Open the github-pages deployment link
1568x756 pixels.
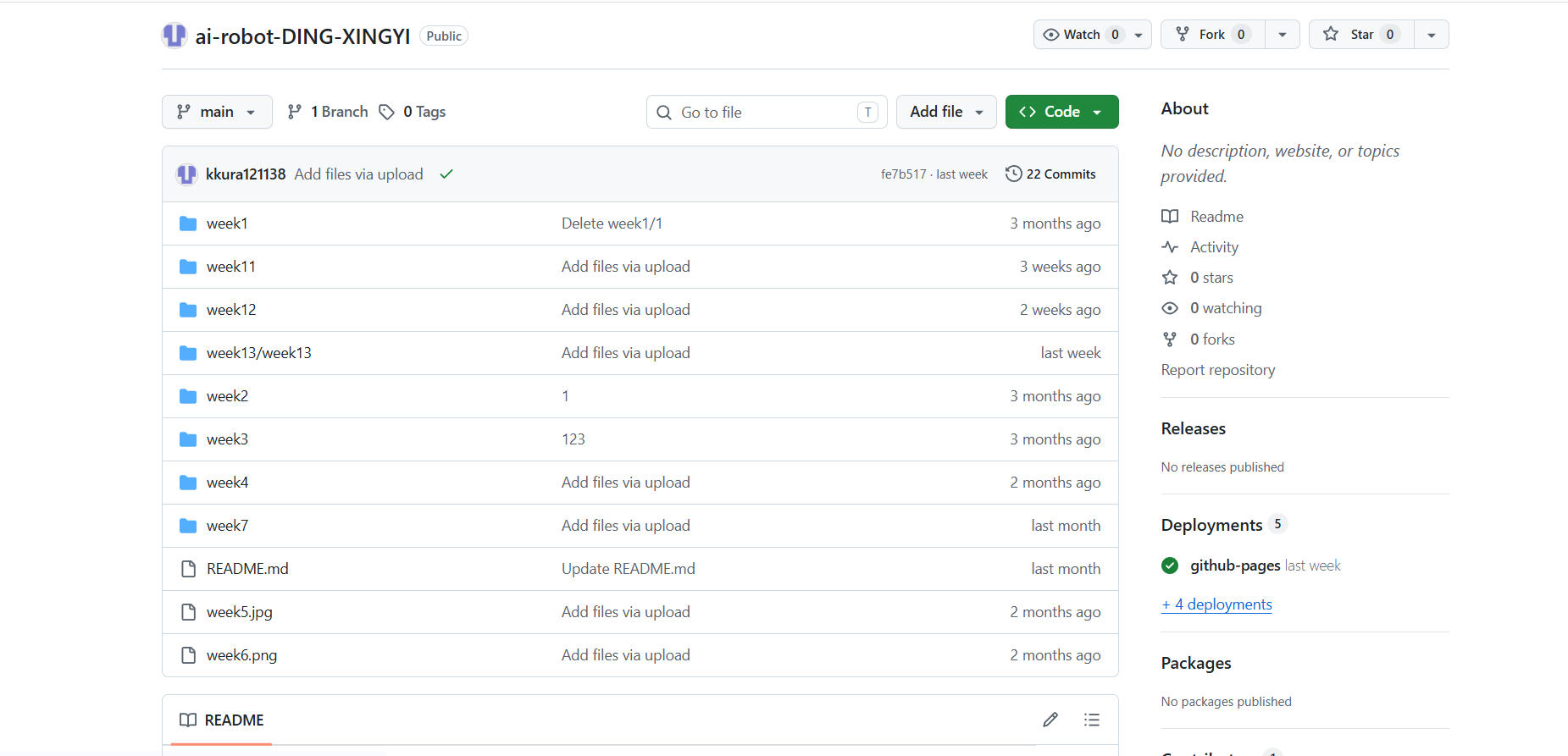[x=1235, y=566]
